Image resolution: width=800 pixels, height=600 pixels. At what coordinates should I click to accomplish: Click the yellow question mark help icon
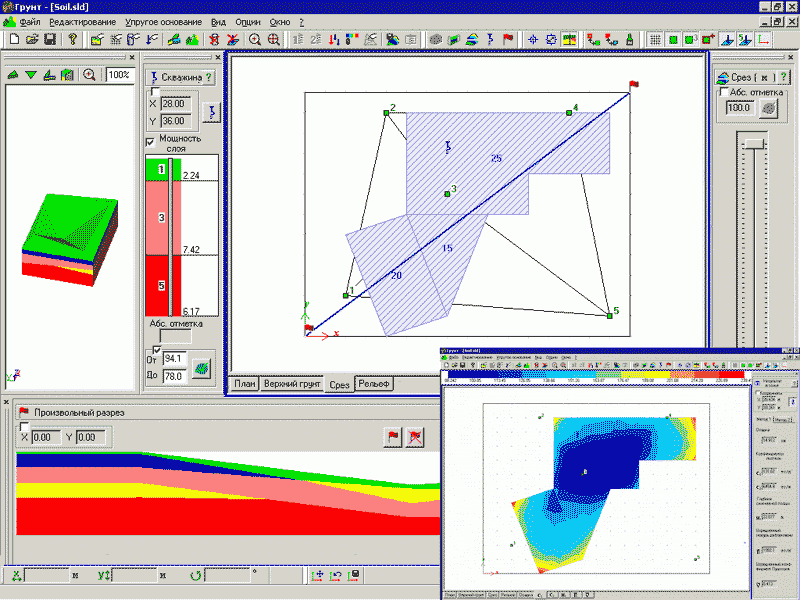tap(72, 40)
